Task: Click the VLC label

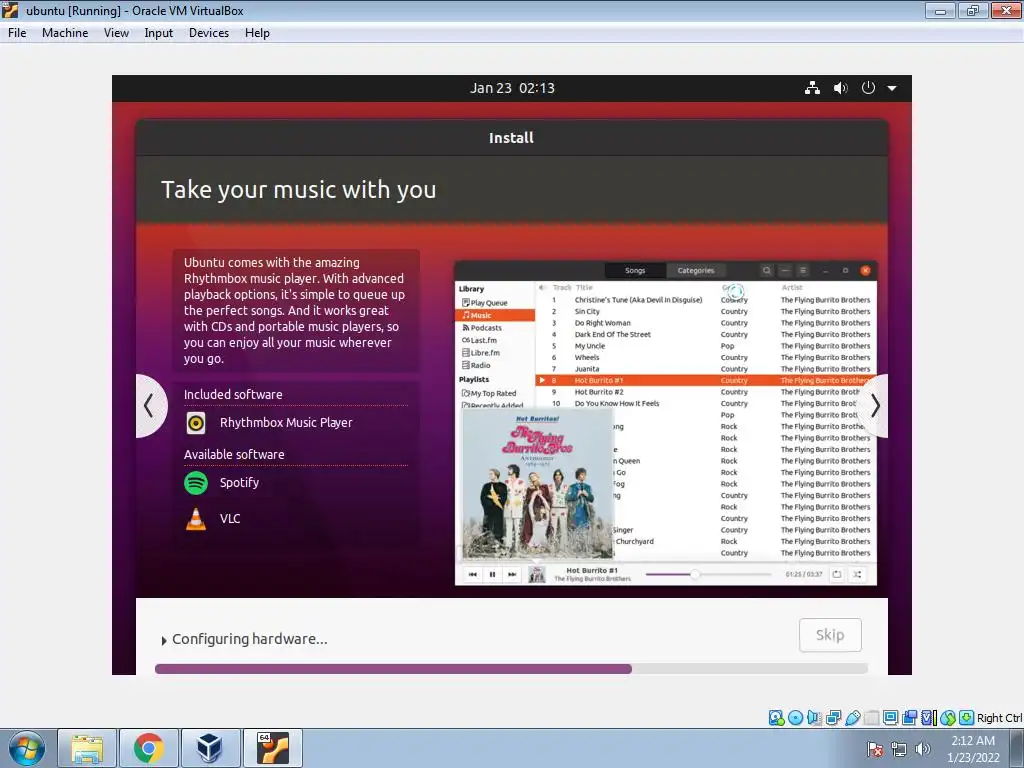Action: pyautogui.click(x=230, y=519)
